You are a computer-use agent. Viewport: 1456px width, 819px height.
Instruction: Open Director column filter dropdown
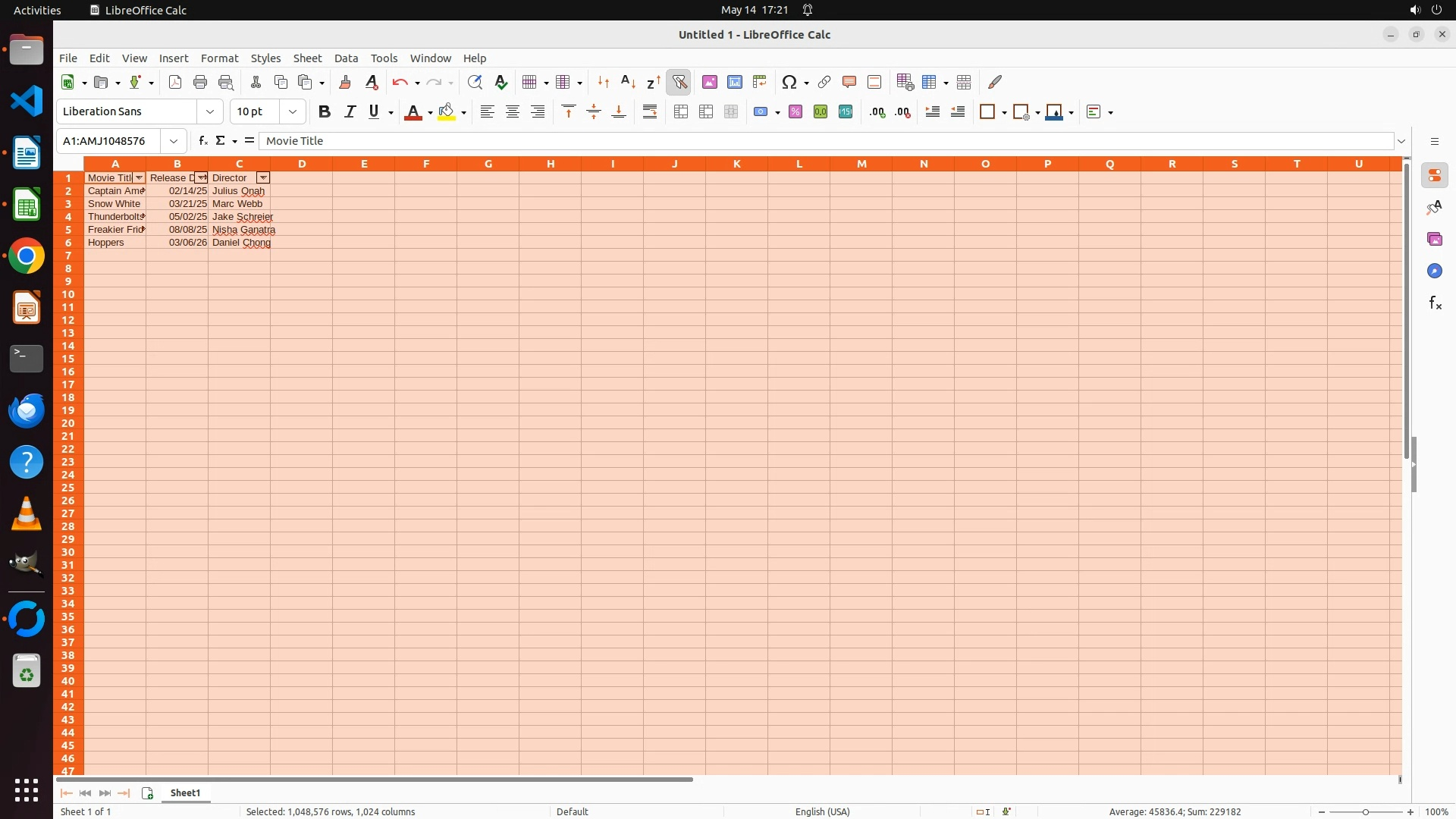pos(263,177)
